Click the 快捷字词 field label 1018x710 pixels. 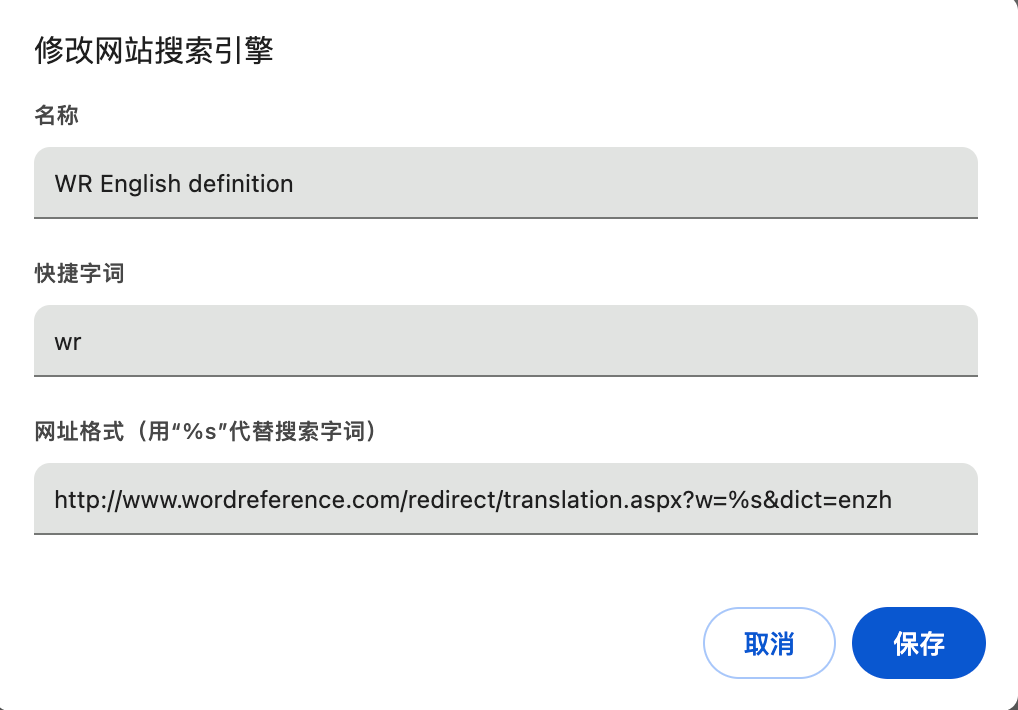pos(79,273)
